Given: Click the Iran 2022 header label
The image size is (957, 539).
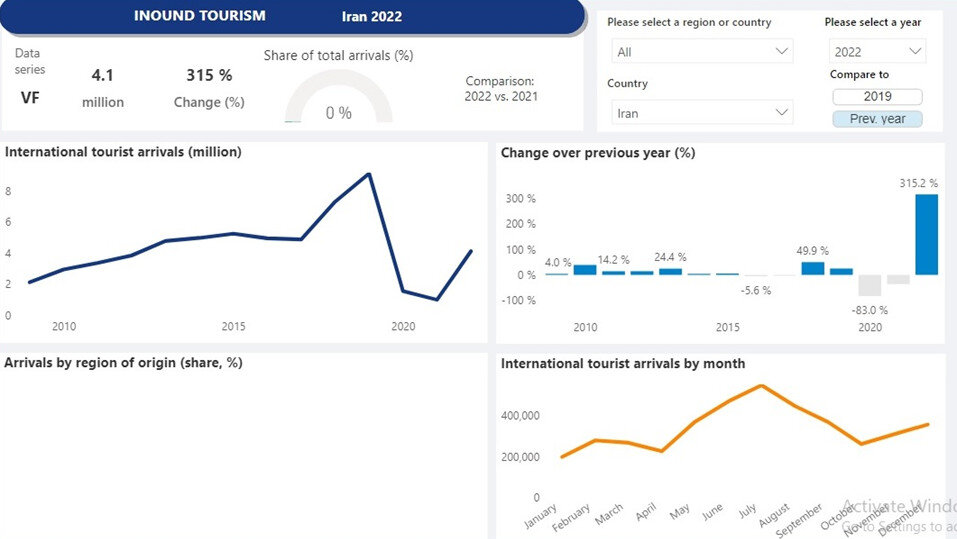Looking at the screenshot, I should (372, 17).
